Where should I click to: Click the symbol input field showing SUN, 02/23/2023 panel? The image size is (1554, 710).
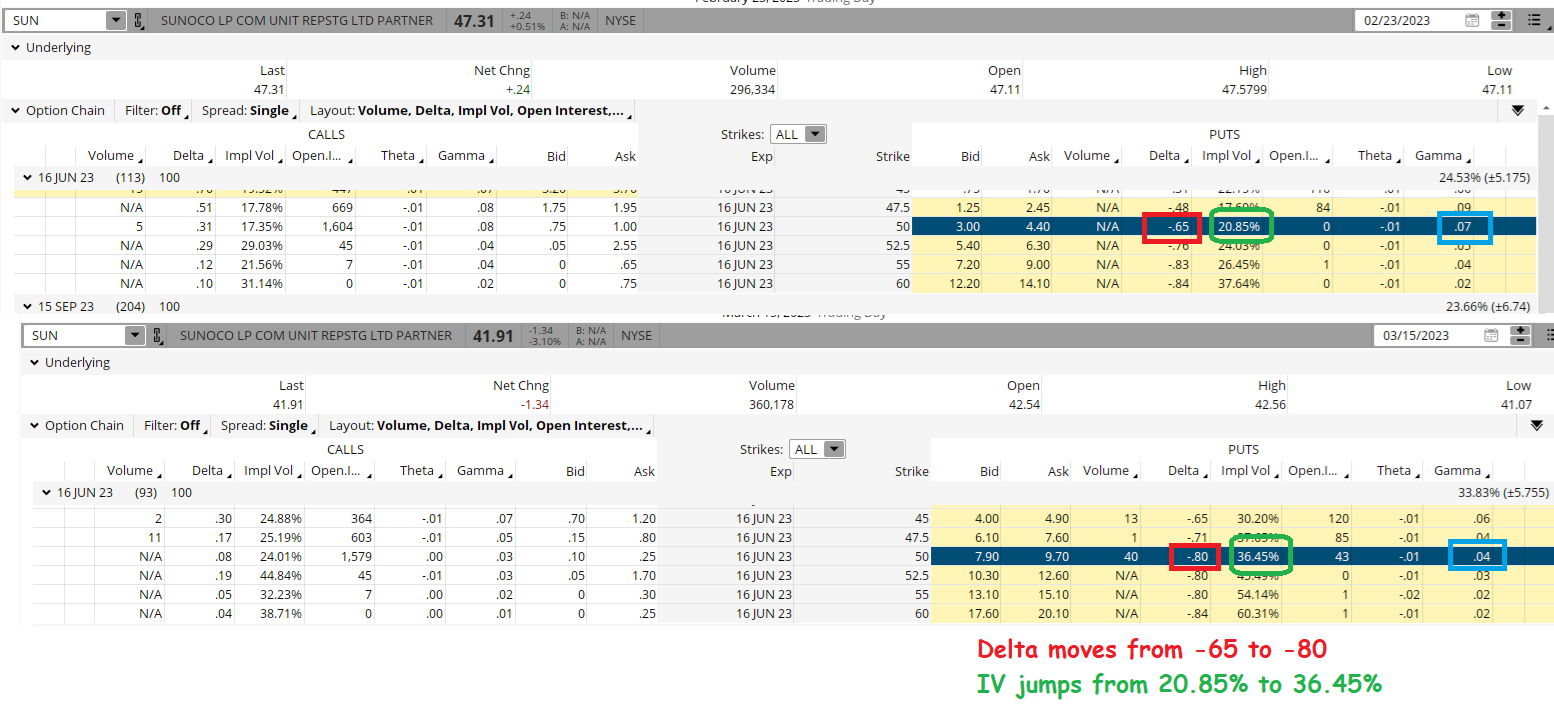[55, 20]
